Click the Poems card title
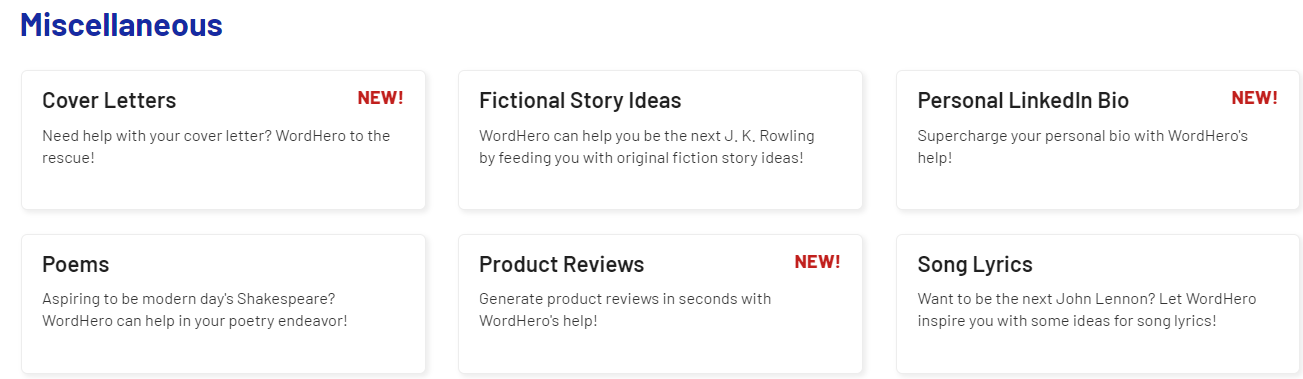 76,265
